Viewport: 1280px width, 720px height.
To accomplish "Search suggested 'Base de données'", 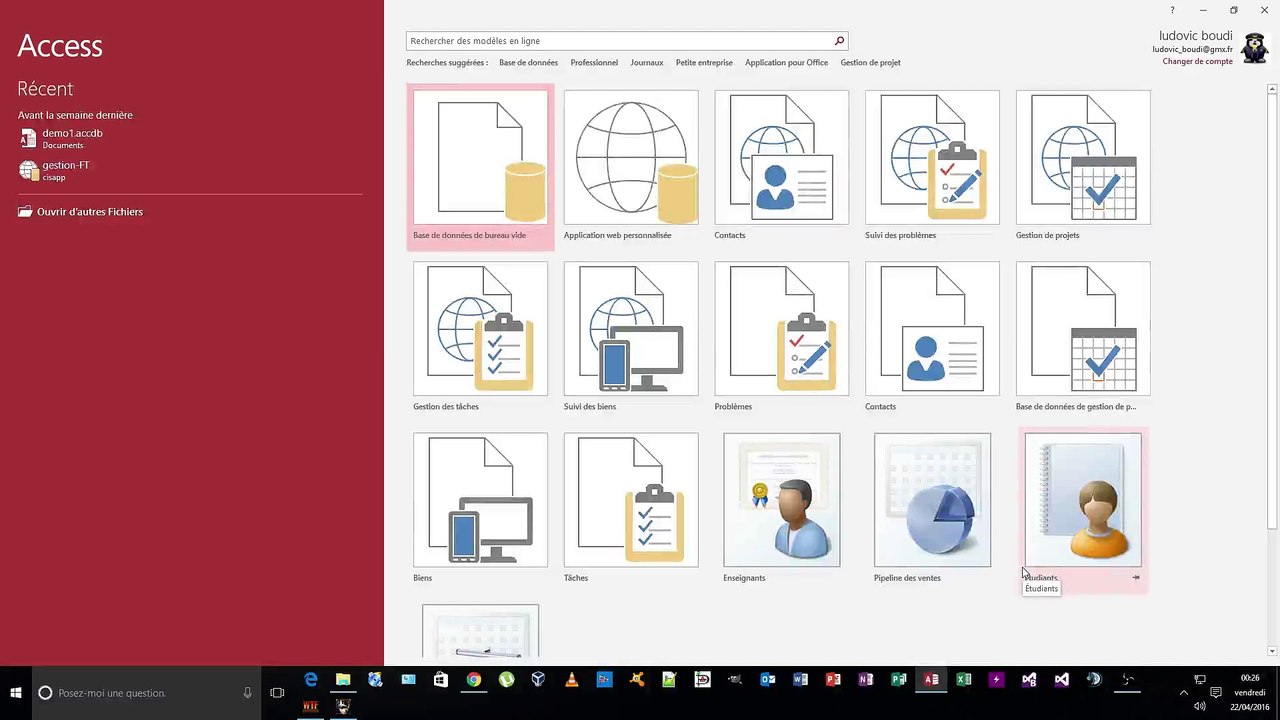I will [528, 62].
